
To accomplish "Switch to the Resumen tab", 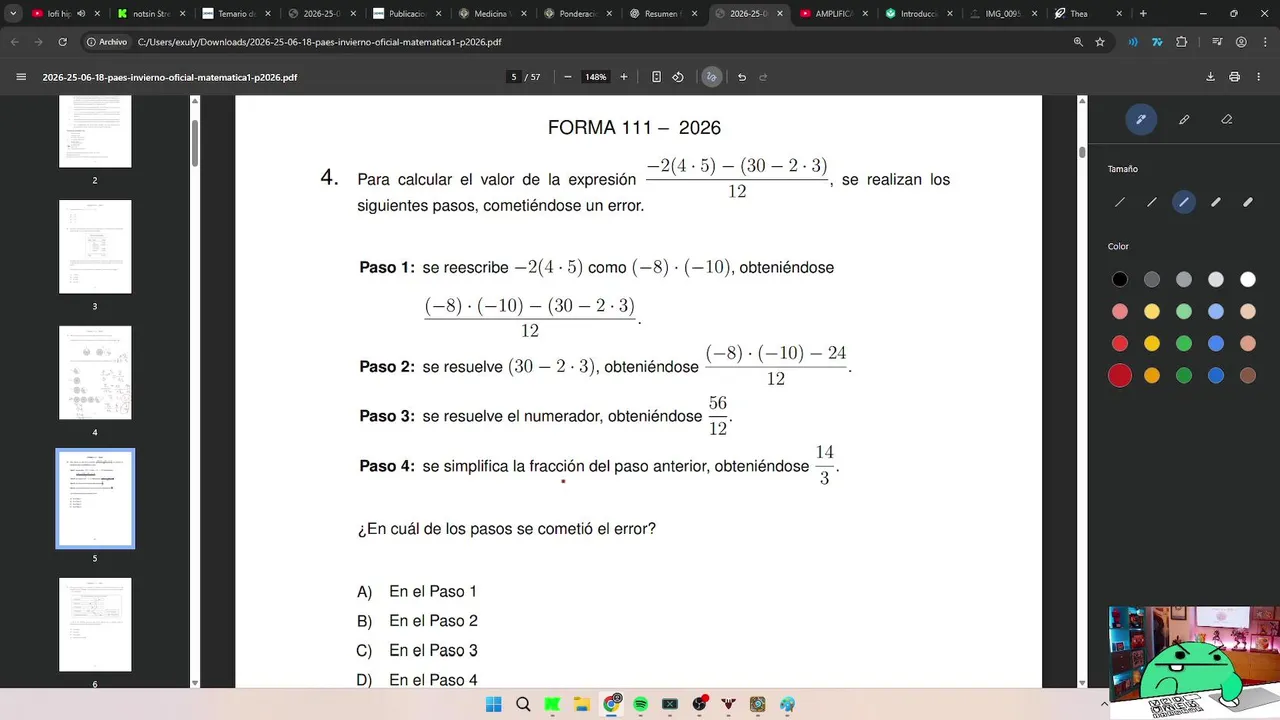I will 662,14.
